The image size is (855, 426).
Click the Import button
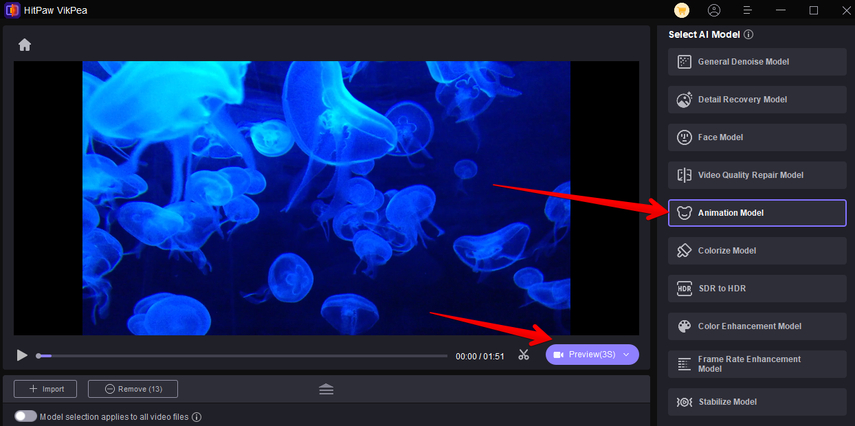click(x=46, y=389)
